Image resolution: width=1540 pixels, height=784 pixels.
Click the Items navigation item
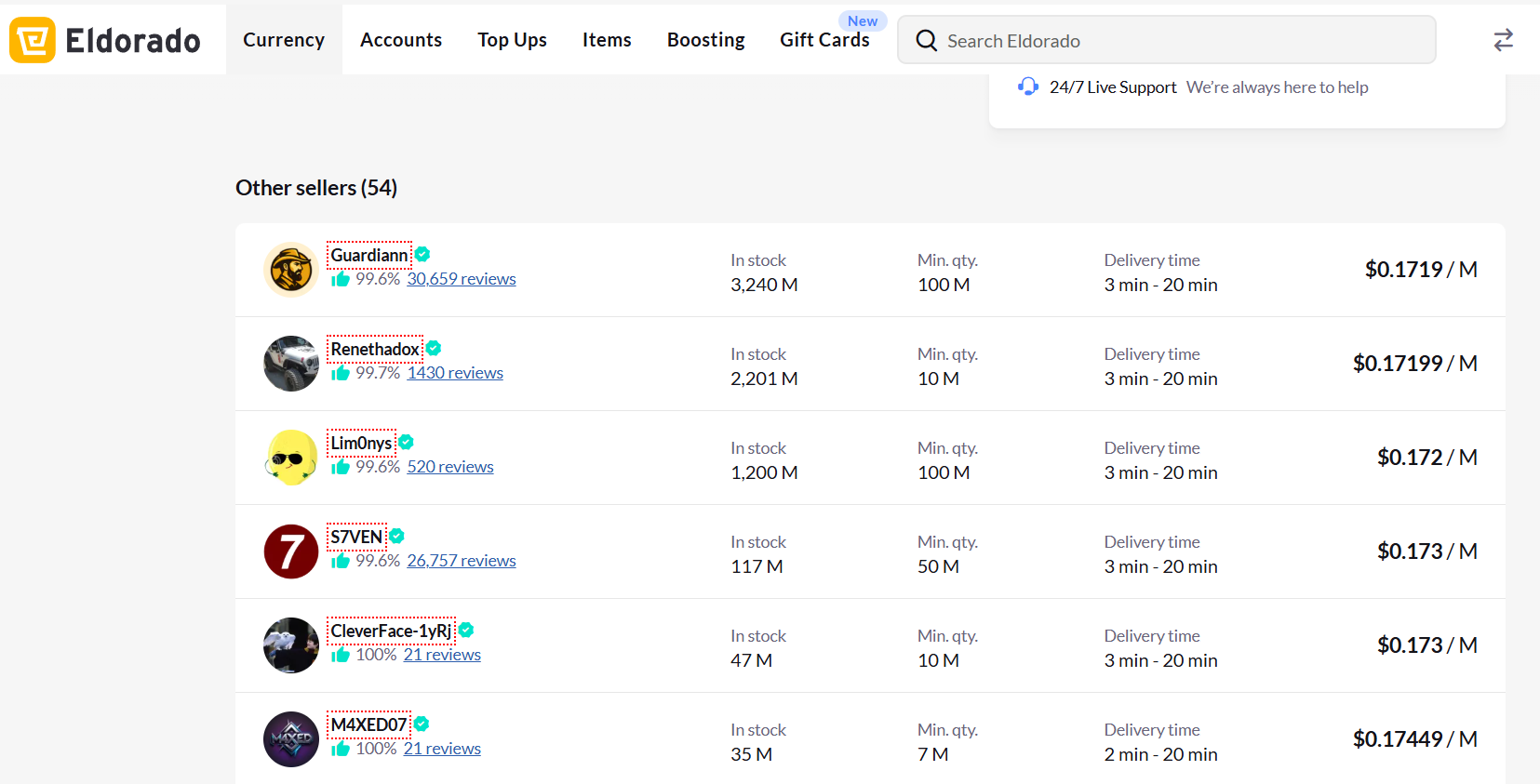607,40
